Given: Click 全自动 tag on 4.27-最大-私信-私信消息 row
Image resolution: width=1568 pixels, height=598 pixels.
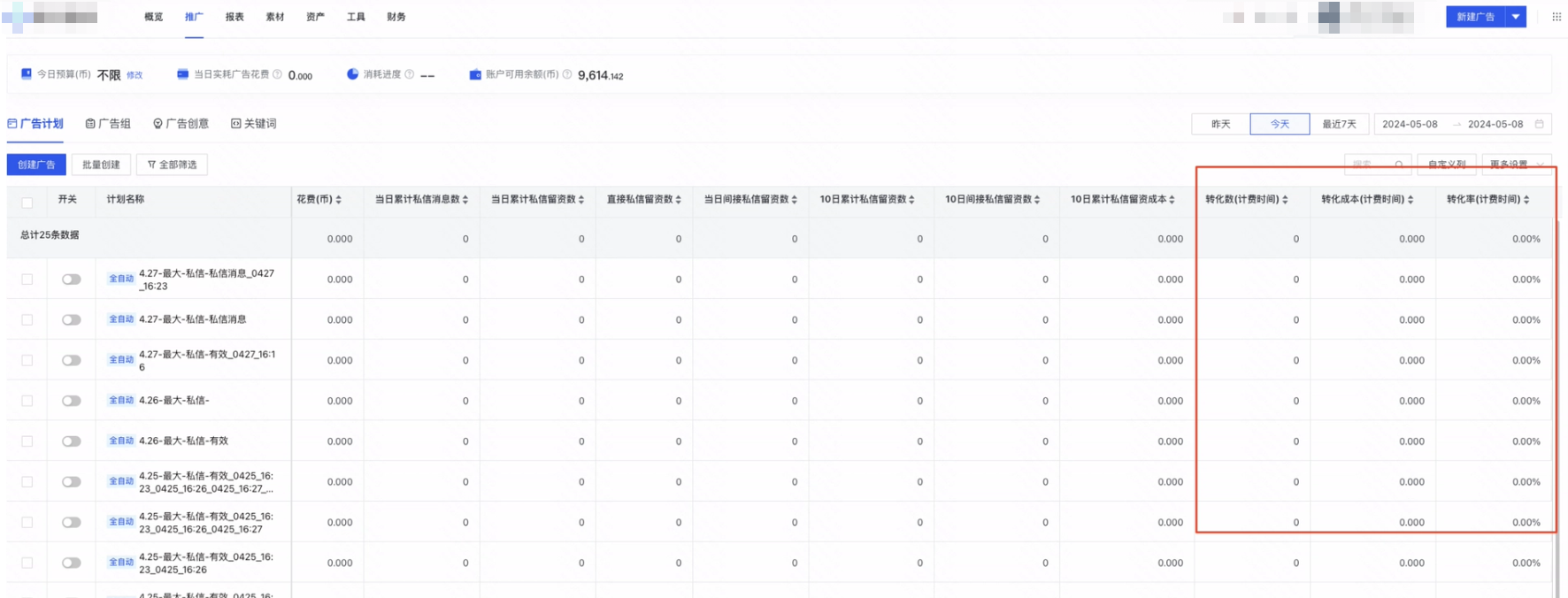Looking at the screenshot, I should [x=121, y=319].
